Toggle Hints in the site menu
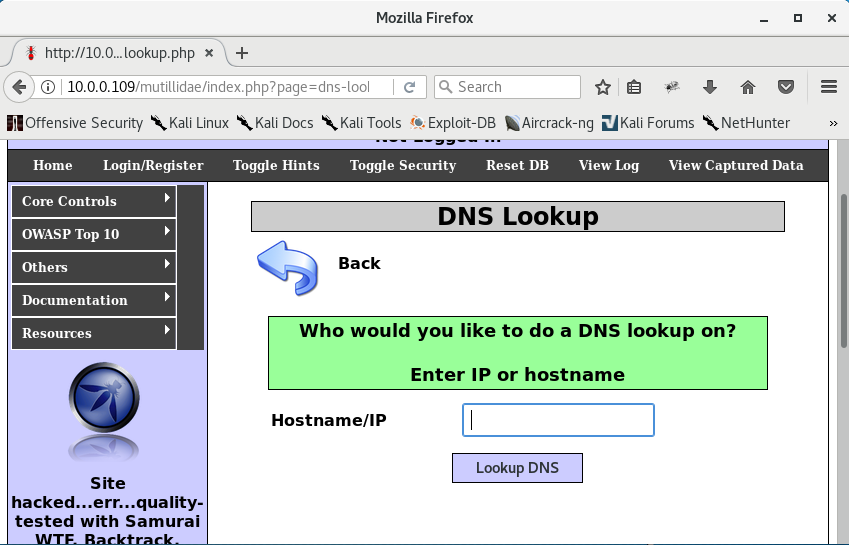 coord(276,166)
